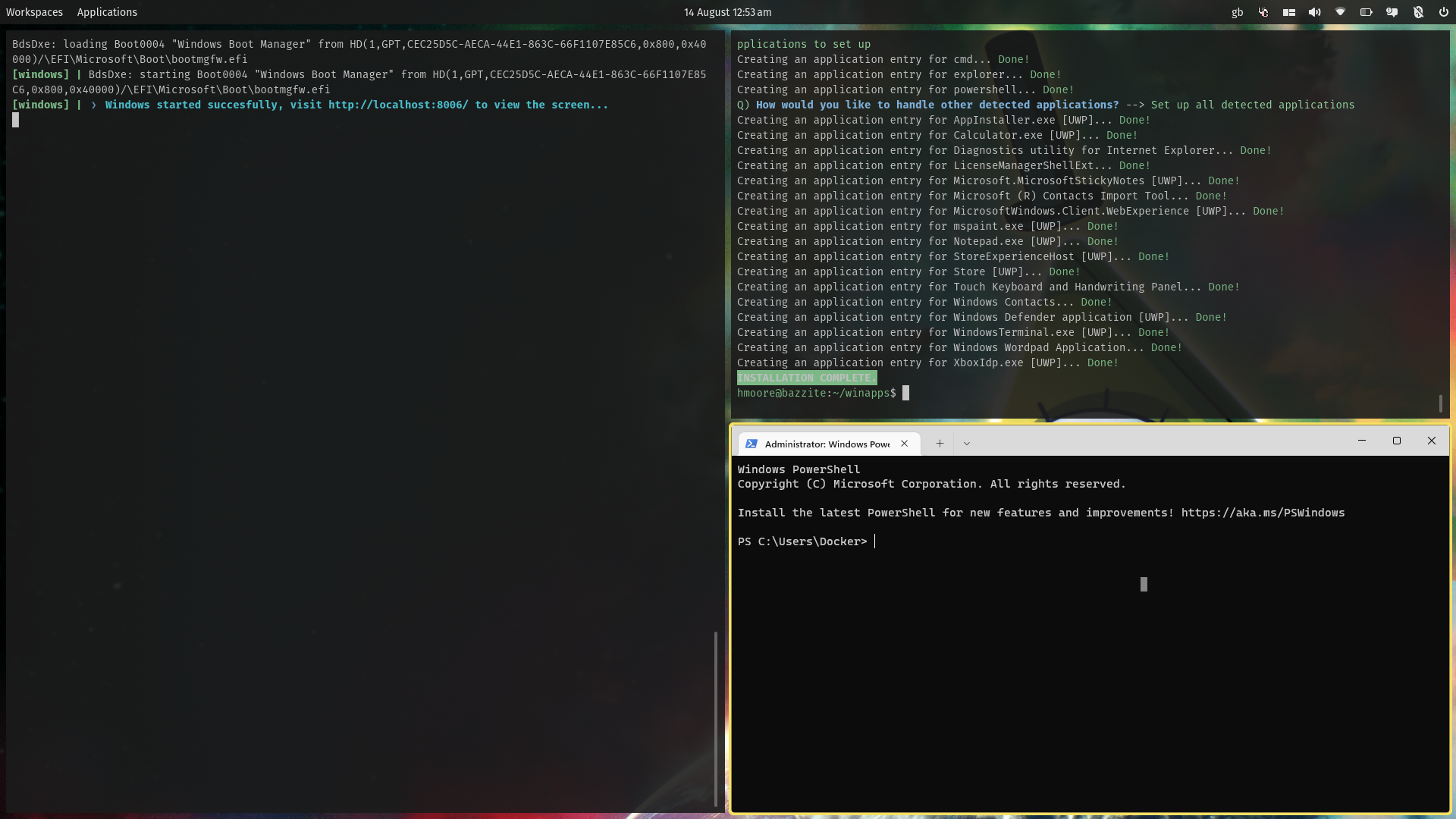Open new tab in Windows Terminal

pos(940,444)
